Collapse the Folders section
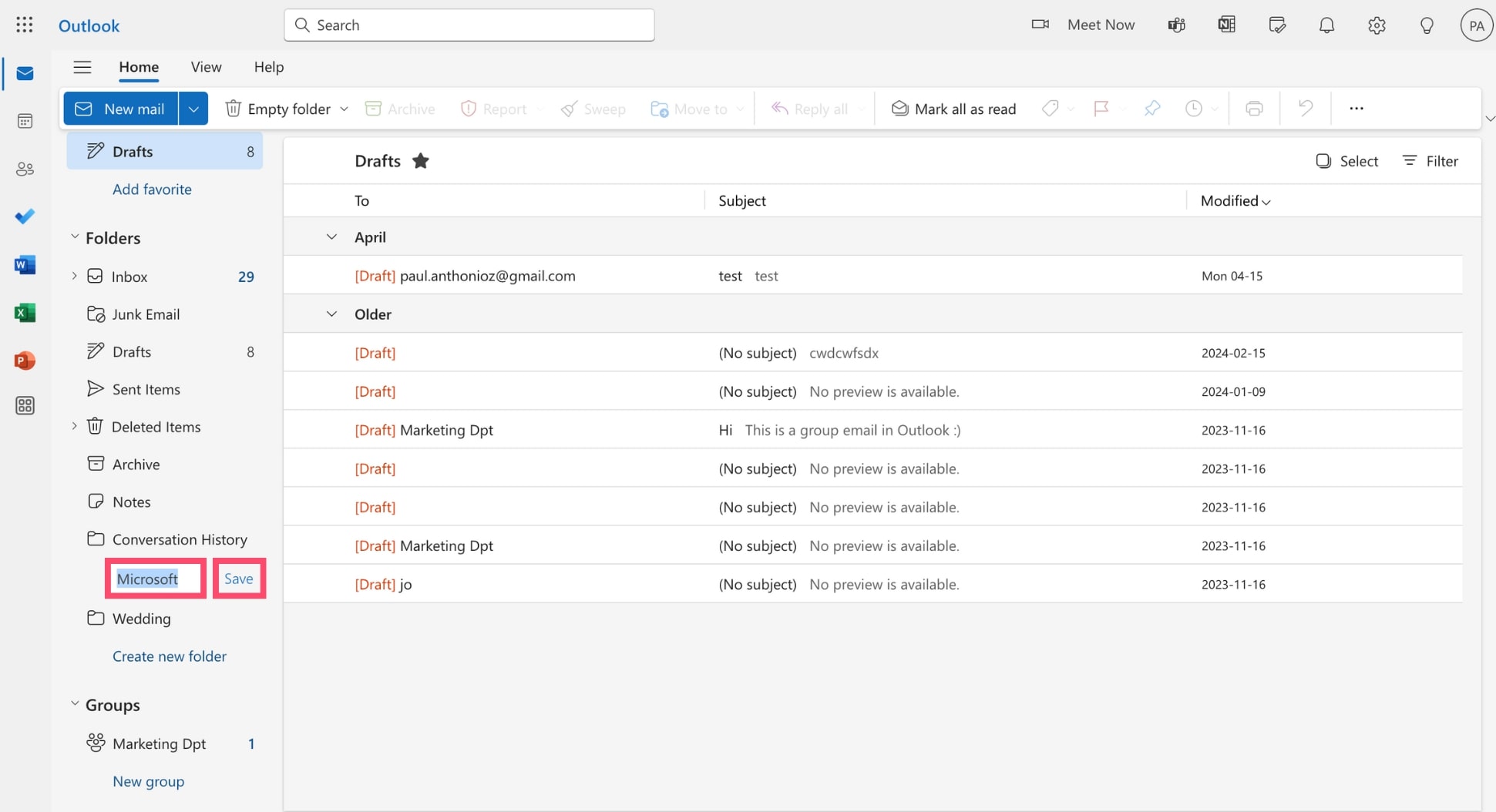This screenshot has width=1496, height=812. click(x=75, y=237)
